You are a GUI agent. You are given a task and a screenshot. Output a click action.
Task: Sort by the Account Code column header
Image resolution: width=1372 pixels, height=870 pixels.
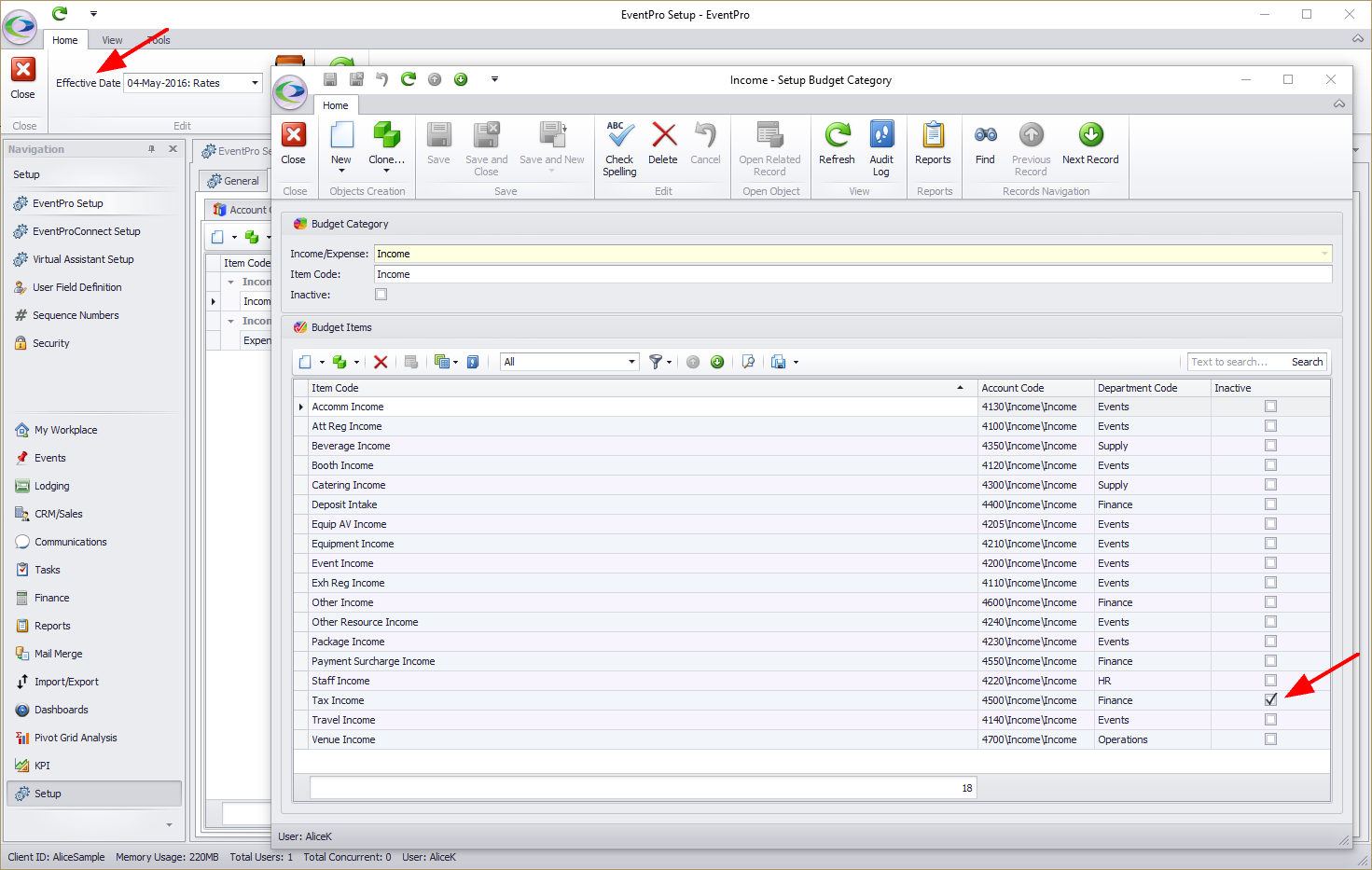coord(1035,388)
